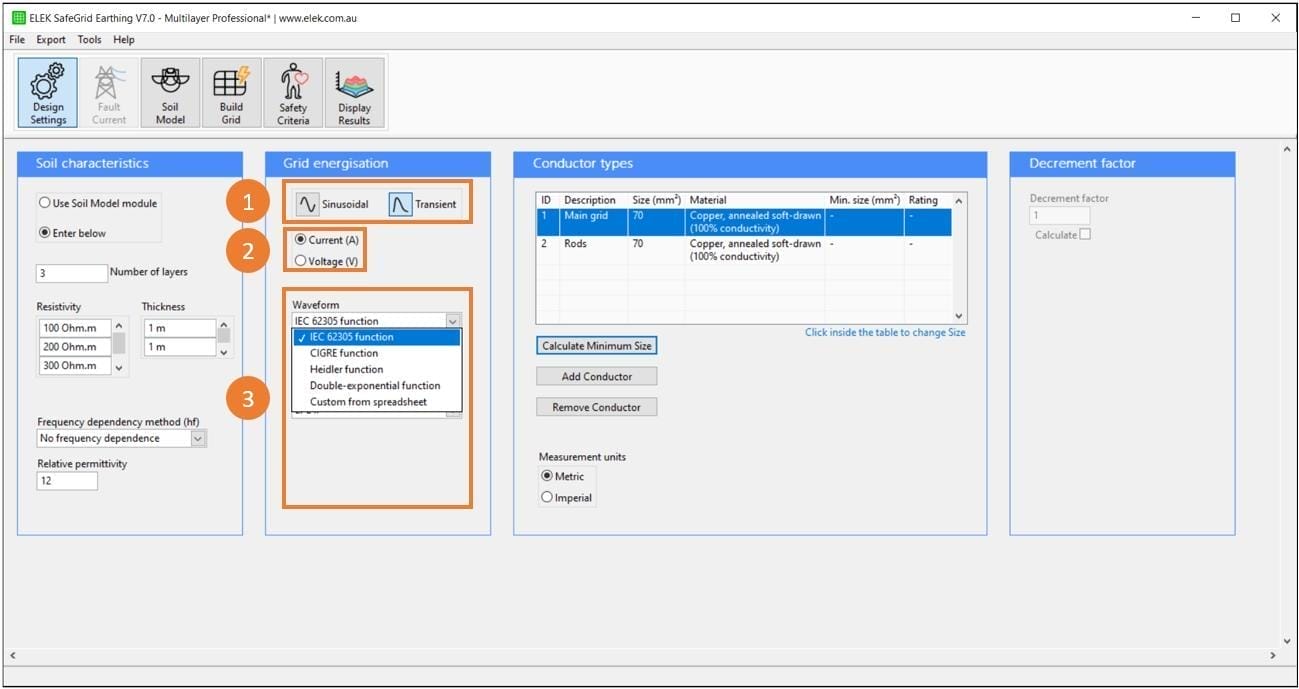Open the Tools menu

(x=88, y=39)
